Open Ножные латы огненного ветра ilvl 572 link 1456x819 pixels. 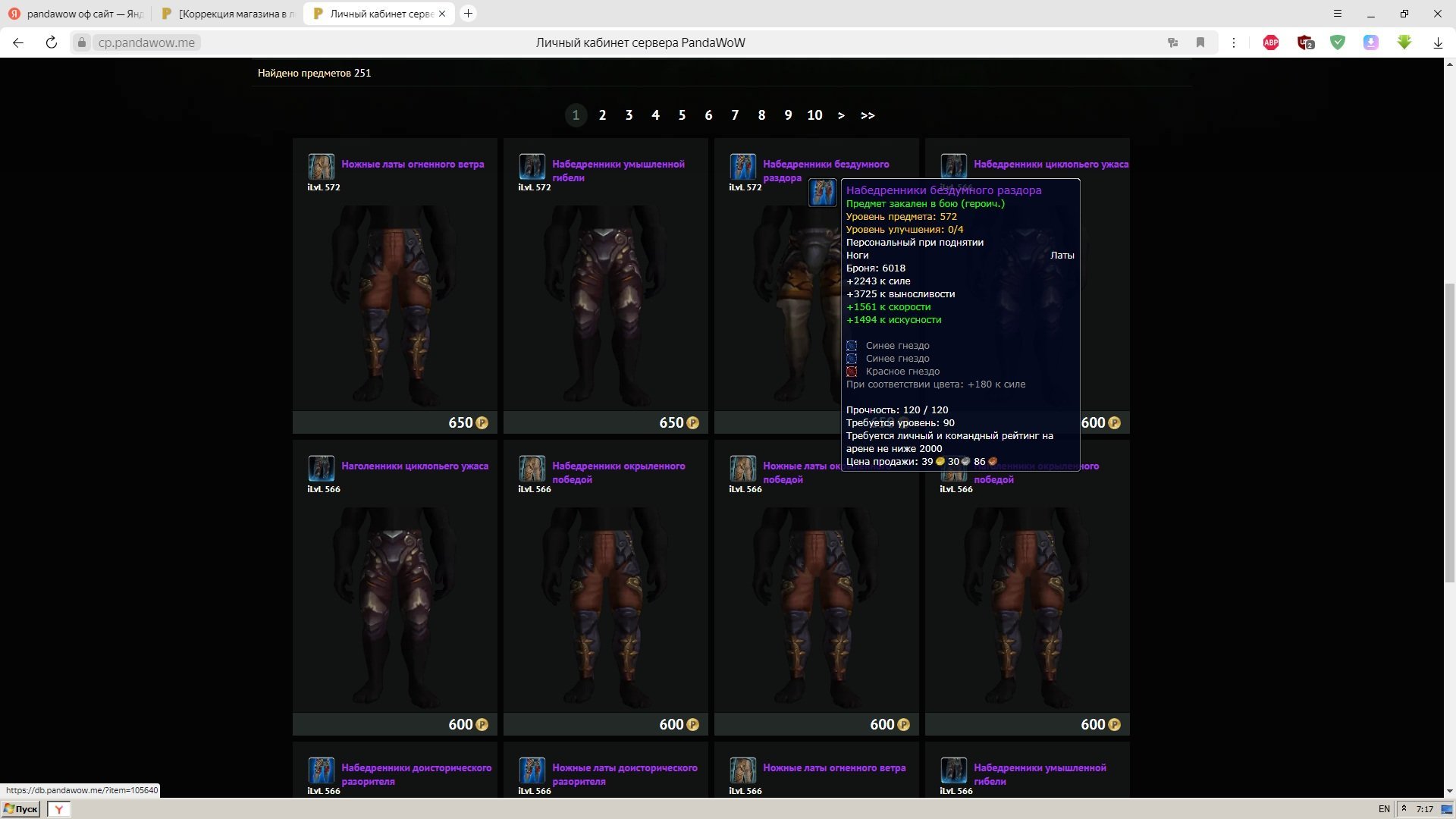tap(413, 164)
